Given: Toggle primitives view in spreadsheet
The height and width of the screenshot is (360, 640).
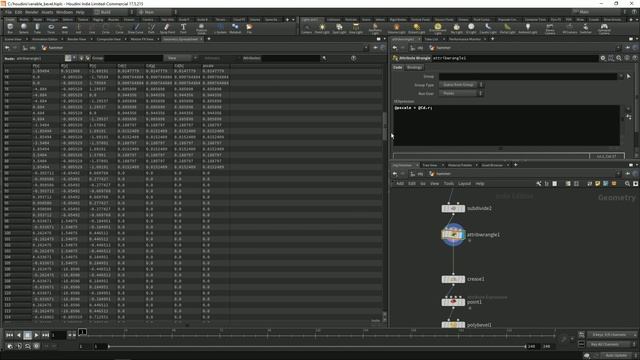Looking at the screenshot, I should [x=81, y=58].
